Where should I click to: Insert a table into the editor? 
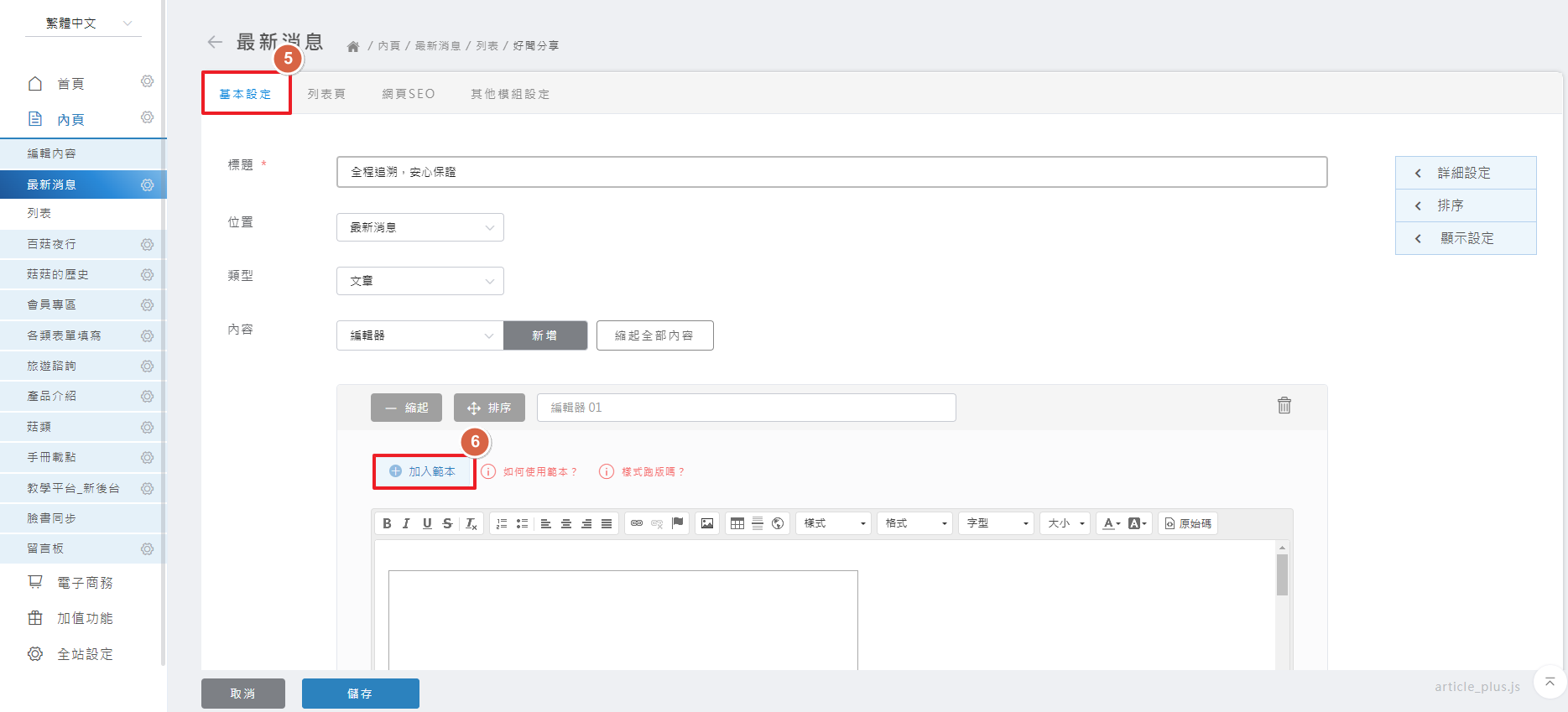click(x=737, y=523)
